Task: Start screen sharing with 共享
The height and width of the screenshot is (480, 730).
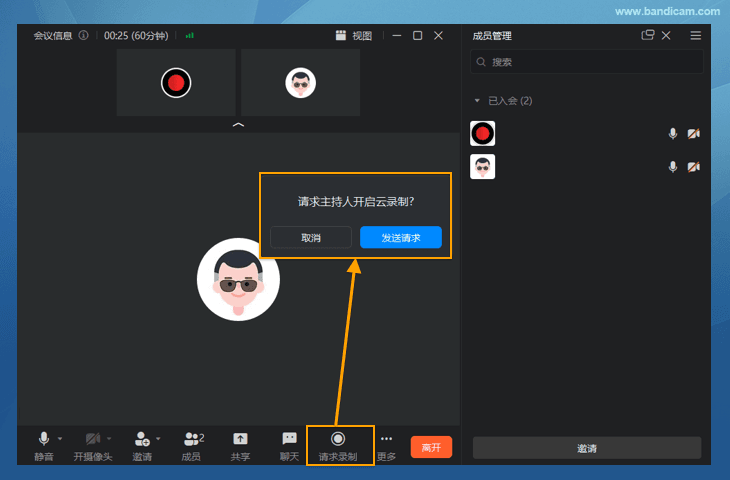Action: [x=240, y=446]
